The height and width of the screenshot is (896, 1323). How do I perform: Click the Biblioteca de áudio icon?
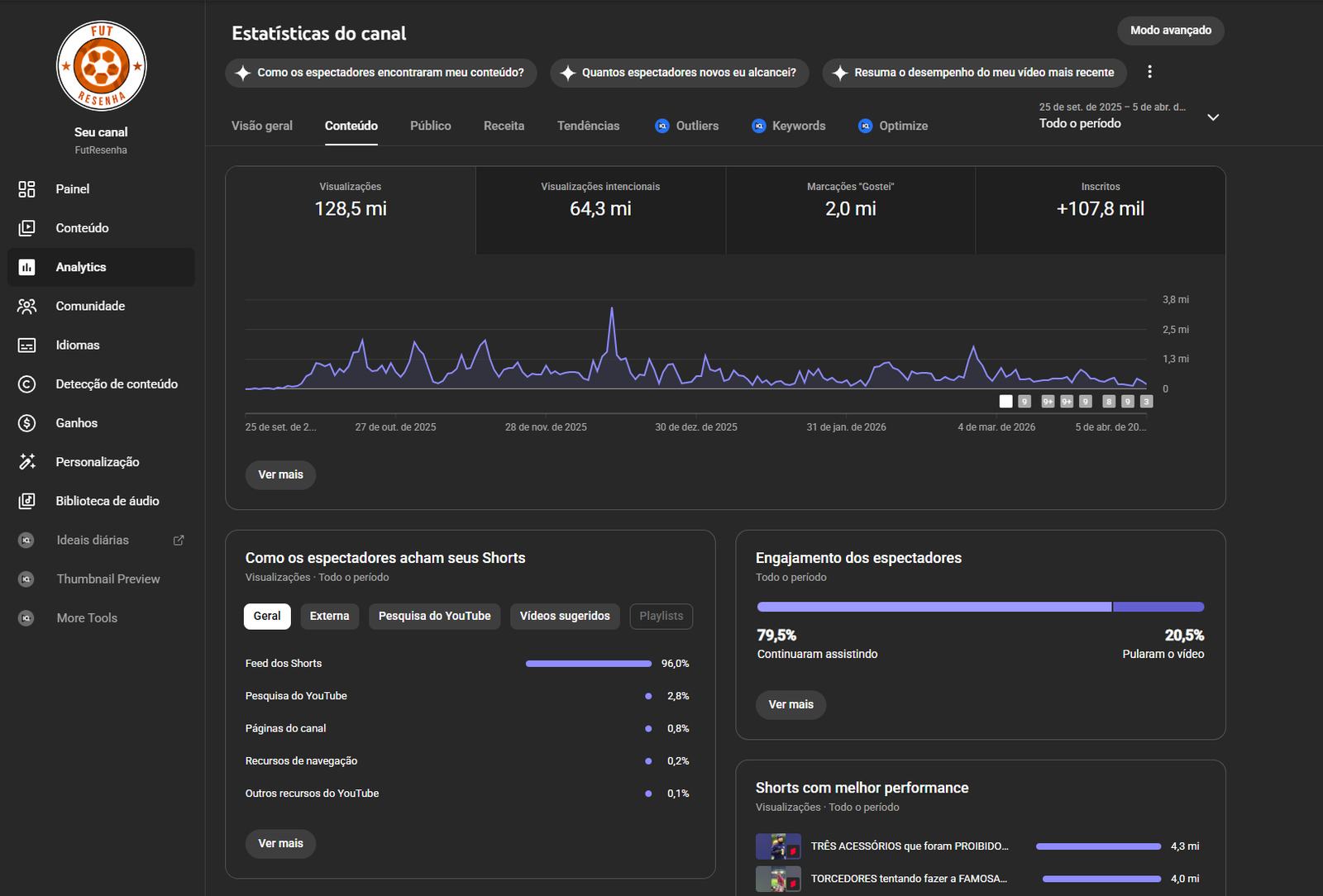tap(26, 501)
